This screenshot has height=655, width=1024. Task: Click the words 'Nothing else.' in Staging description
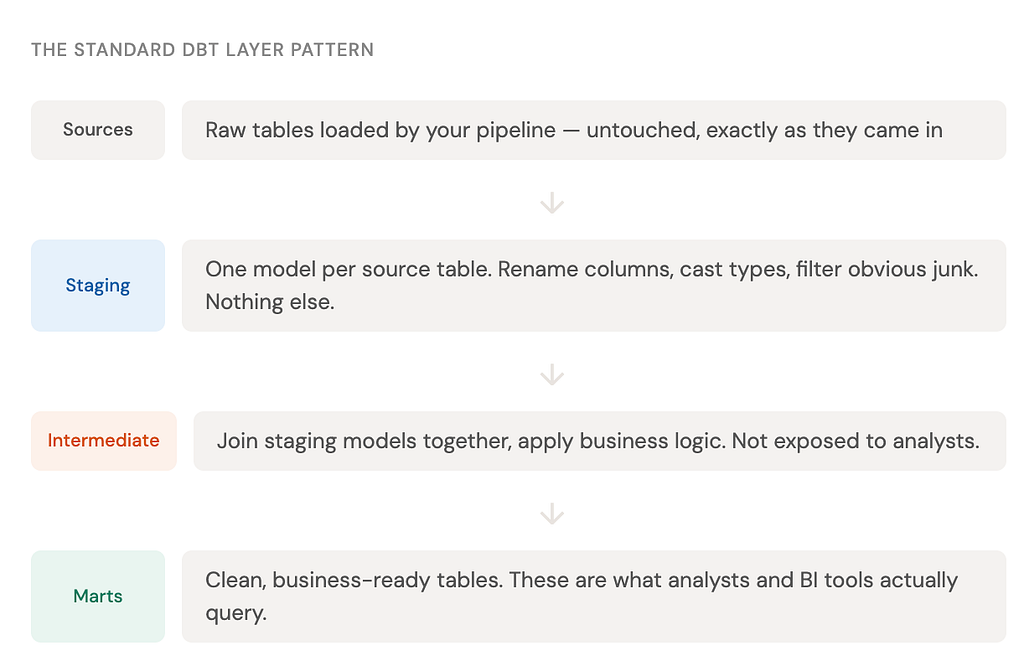click(270, 302)
